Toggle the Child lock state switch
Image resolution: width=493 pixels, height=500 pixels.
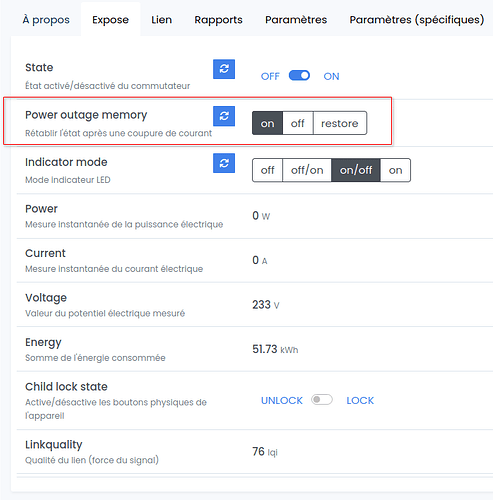click(x=322, y=399)
